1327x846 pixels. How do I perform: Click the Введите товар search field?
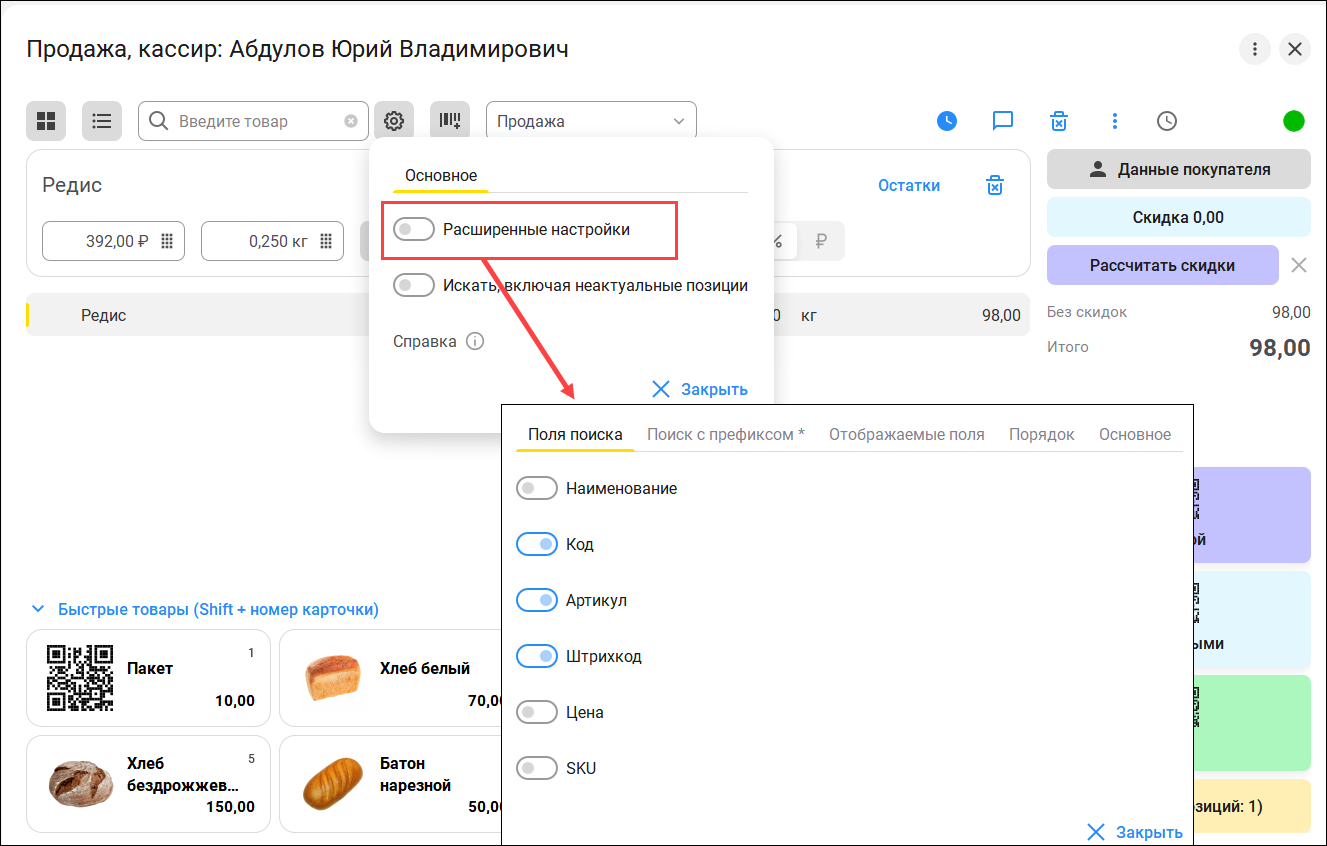coord(258,121)
